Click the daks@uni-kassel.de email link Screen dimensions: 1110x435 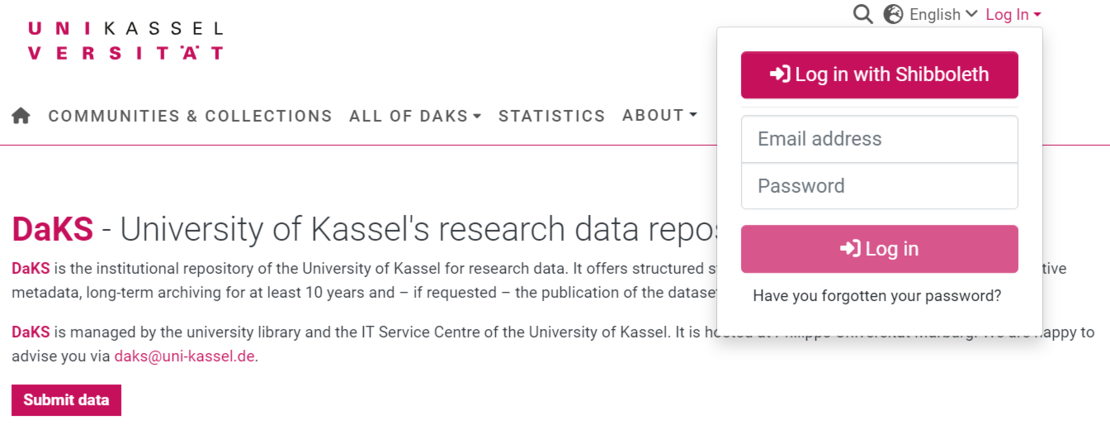coord(185,356)
